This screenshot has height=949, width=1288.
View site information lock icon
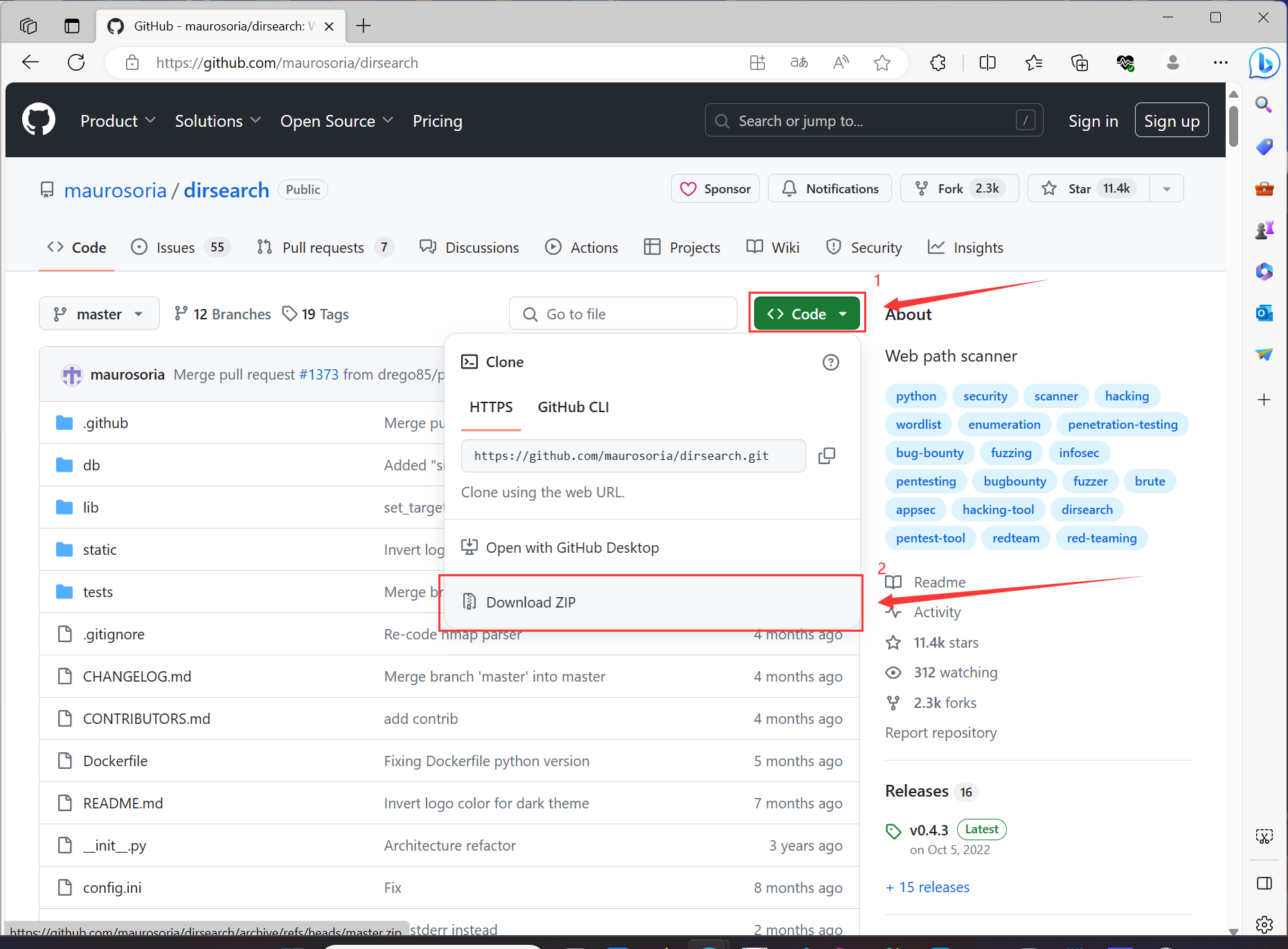pos(132,63)
